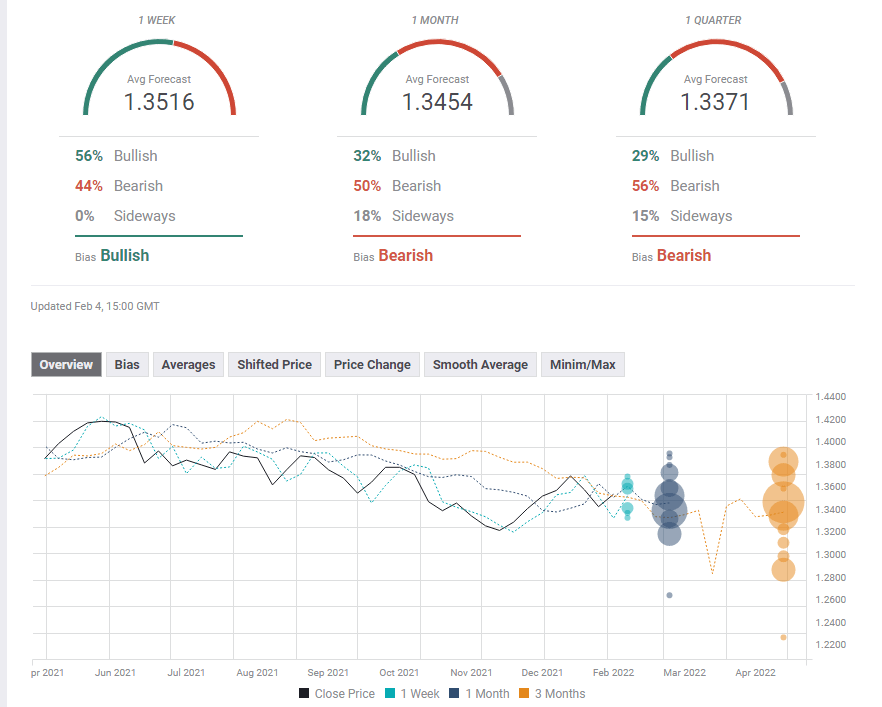Open the Smooth Average tab

tap(480, 365)
